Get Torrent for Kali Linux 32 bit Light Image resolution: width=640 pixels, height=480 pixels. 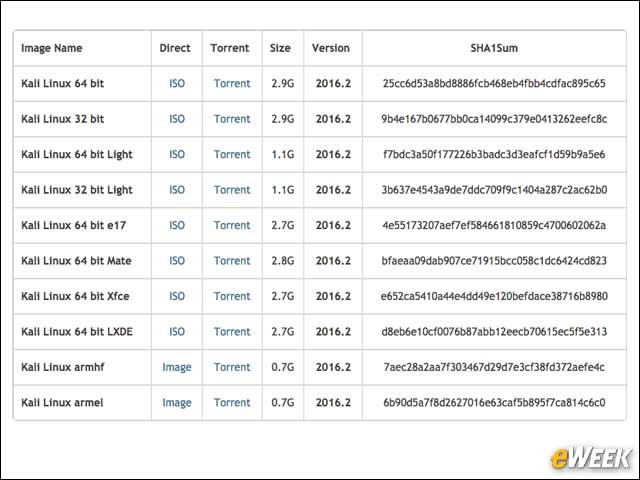pos(232,190)
